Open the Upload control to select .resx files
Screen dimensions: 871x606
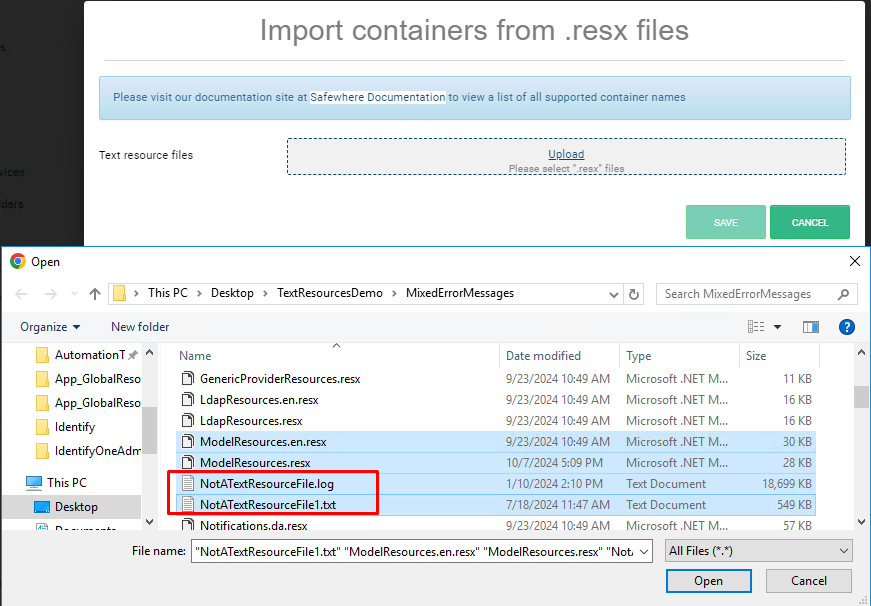565,153
